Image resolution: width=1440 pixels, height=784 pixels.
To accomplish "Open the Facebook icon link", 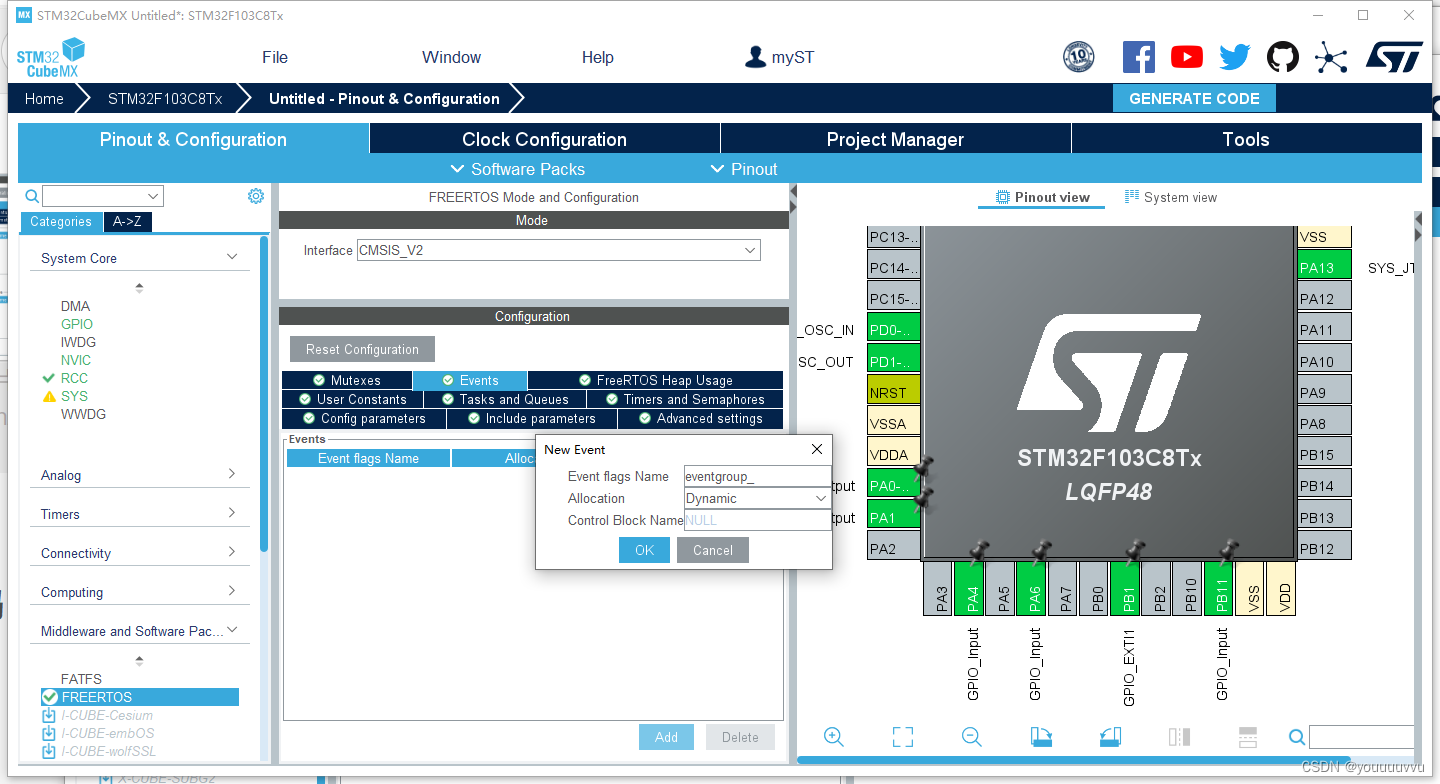I will pyautogui.click(x=1138, y=57).
